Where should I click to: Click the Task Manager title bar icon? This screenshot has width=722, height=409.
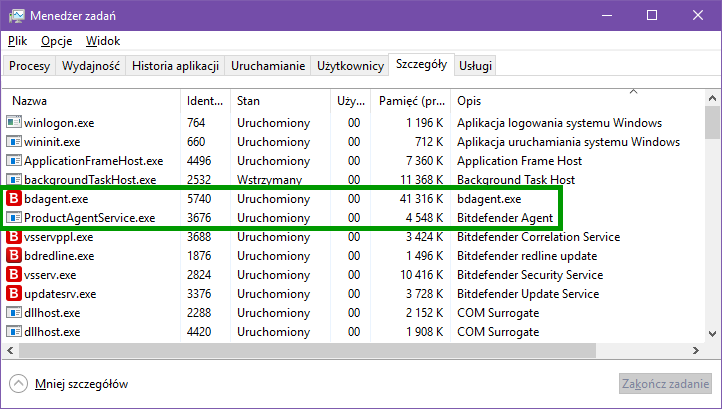click(x=16, y=16)
